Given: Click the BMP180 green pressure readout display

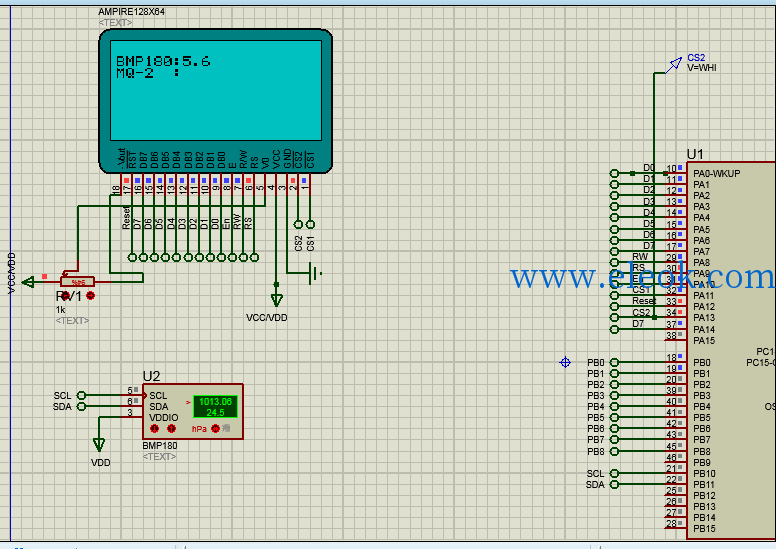Looking at the screenshot, I should tap(215, 407).
